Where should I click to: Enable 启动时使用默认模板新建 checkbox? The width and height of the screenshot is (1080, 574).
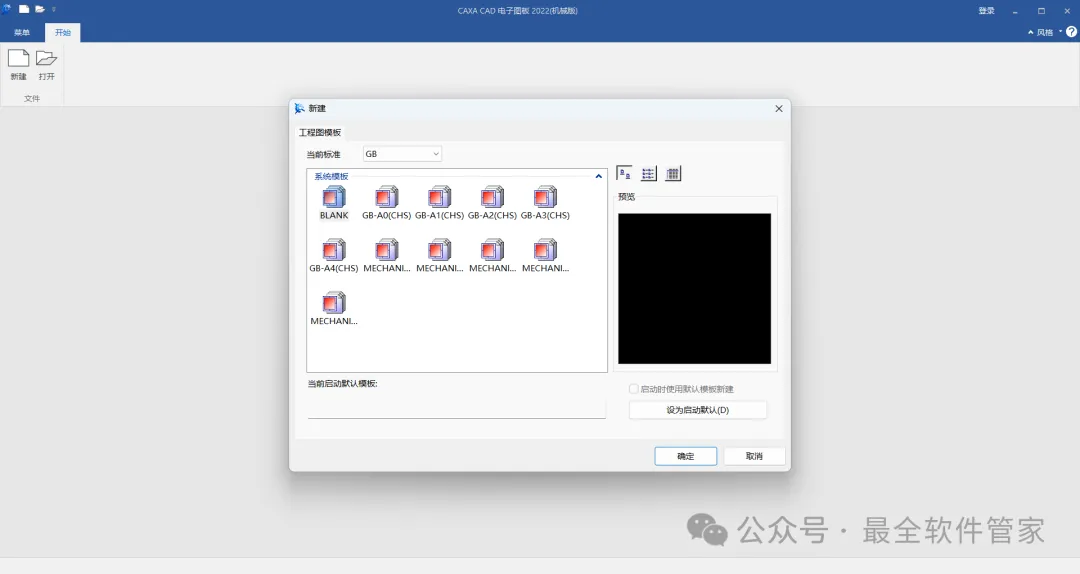(634, 389)
